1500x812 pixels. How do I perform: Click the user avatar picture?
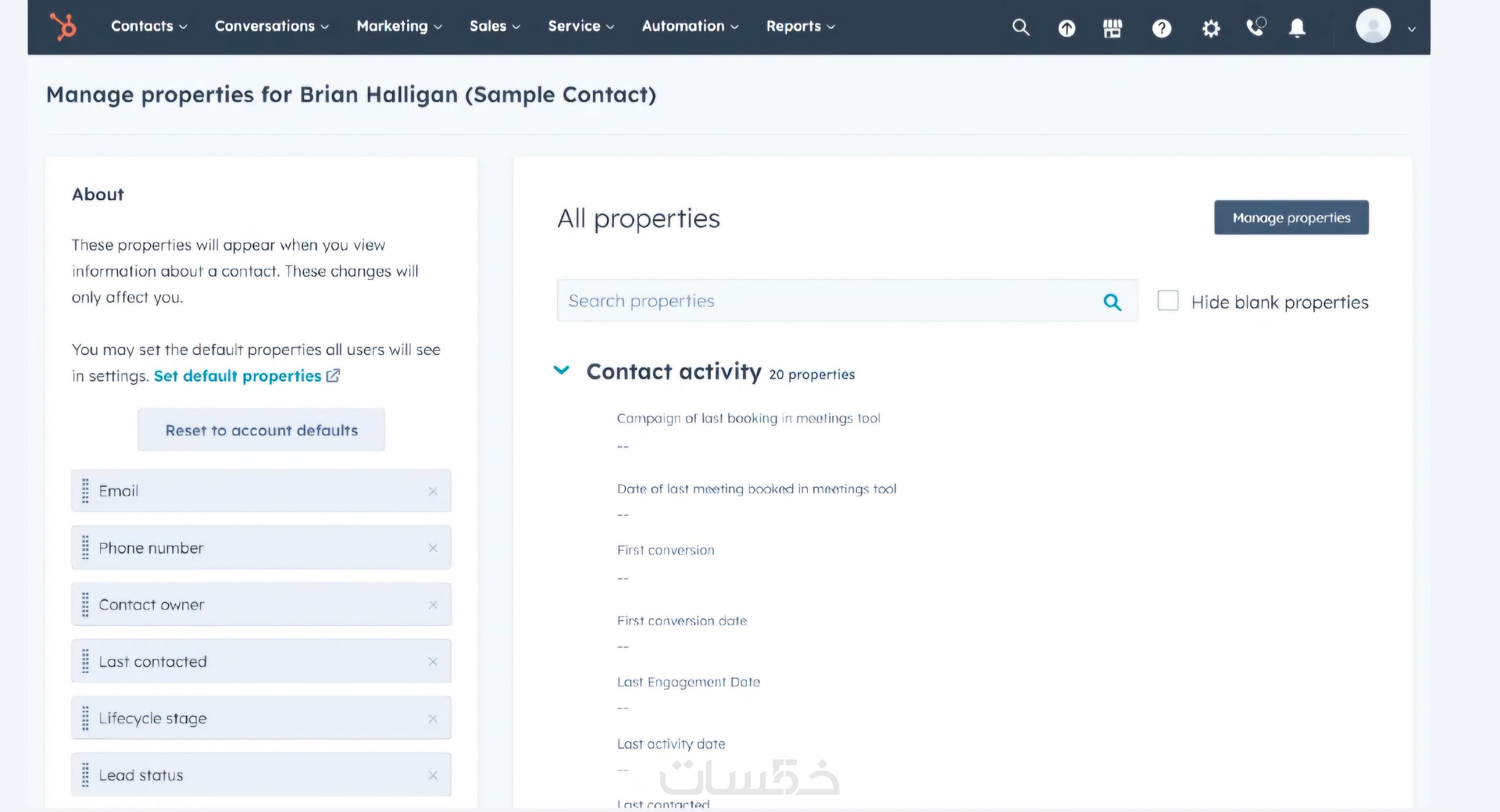[x=1373, y=26]
